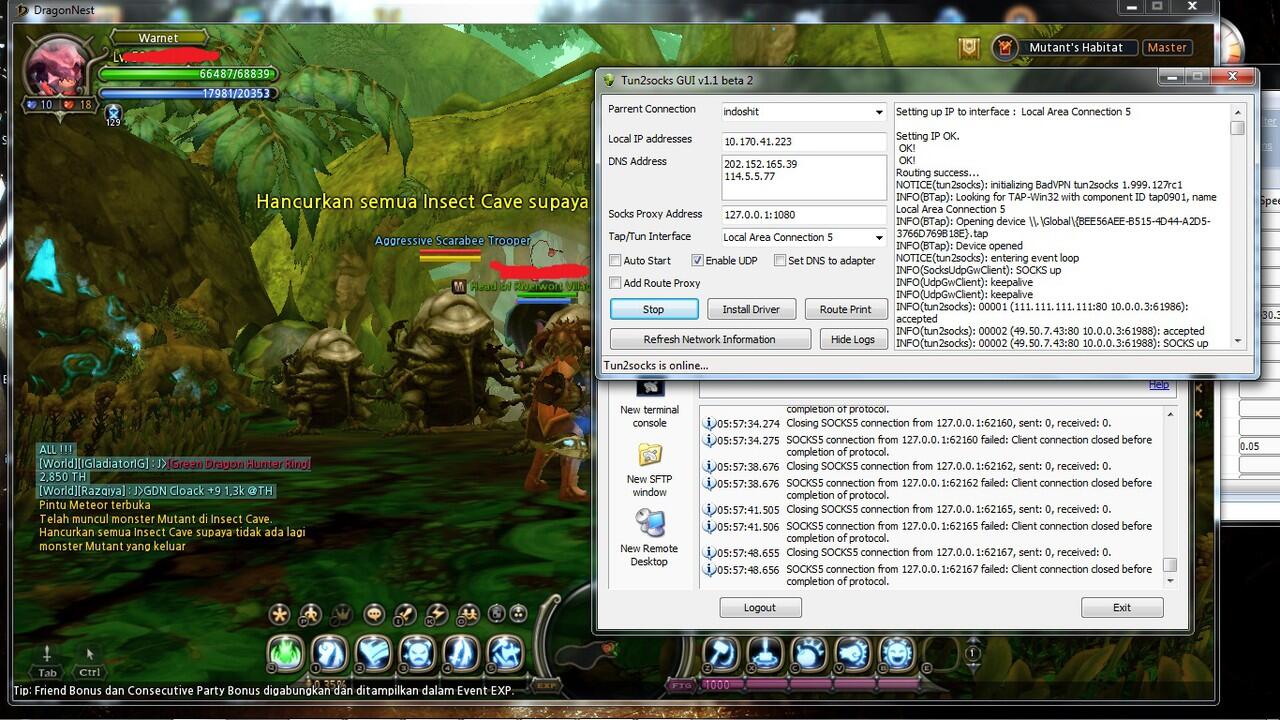Trigger the angry-face skill in quickslot 3
Image resolution: width=1280 pixels, height=720 pixels.
tap(418, 653)
